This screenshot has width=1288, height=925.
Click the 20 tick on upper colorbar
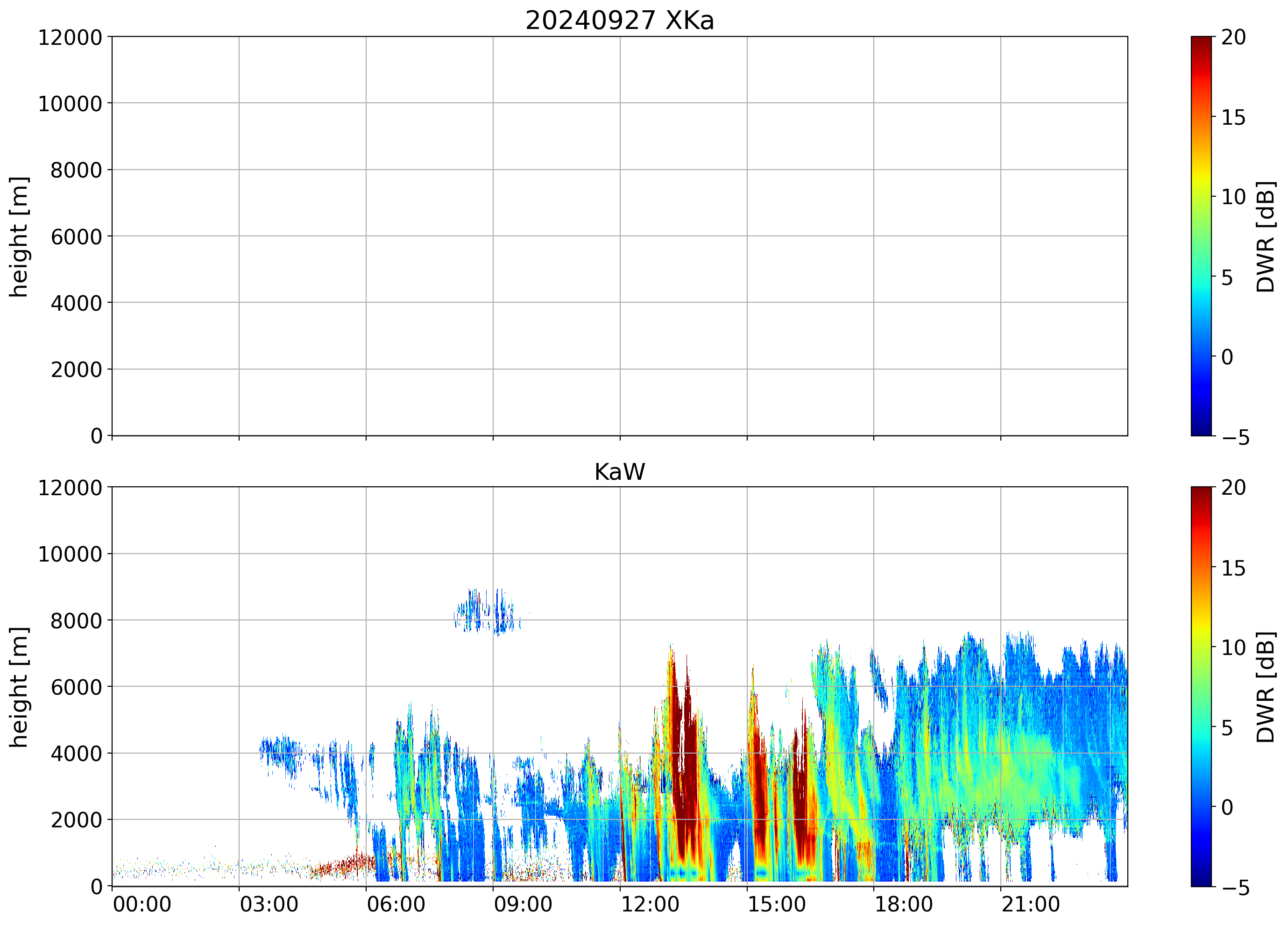point(1233,37)
